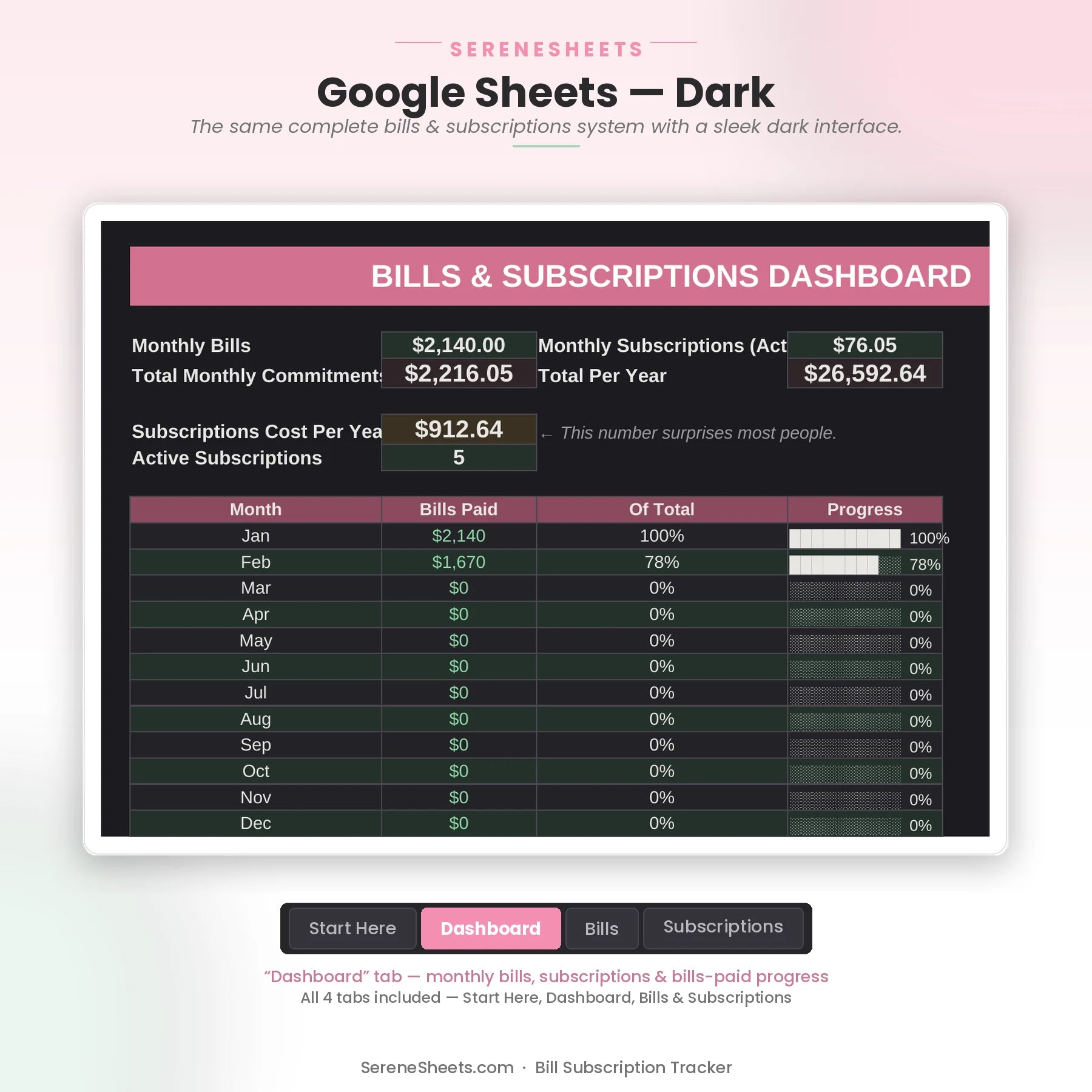Click the Dashboard title banner
This screenshot has height=1092, width=1092.
pos(559,276)
